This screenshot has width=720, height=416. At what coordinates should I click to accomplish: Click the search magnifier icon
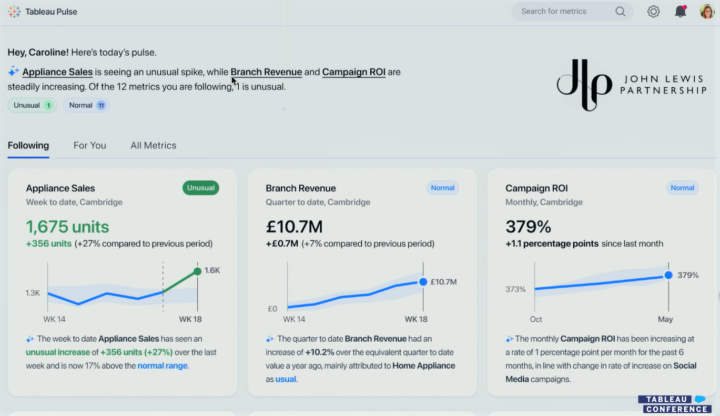coord(620,11)
